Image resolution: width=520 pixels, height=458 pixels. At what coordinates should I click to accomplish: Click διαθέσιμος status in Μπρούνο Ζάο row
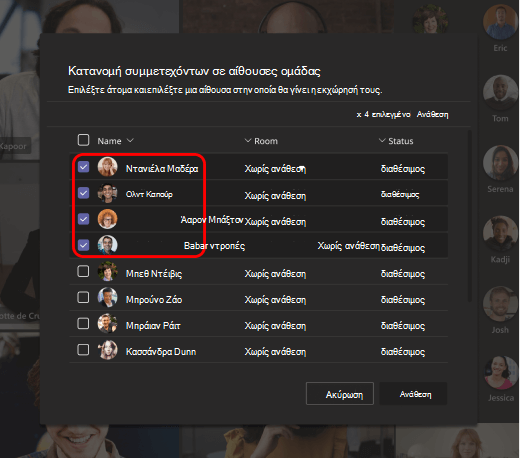pos(403,300)
